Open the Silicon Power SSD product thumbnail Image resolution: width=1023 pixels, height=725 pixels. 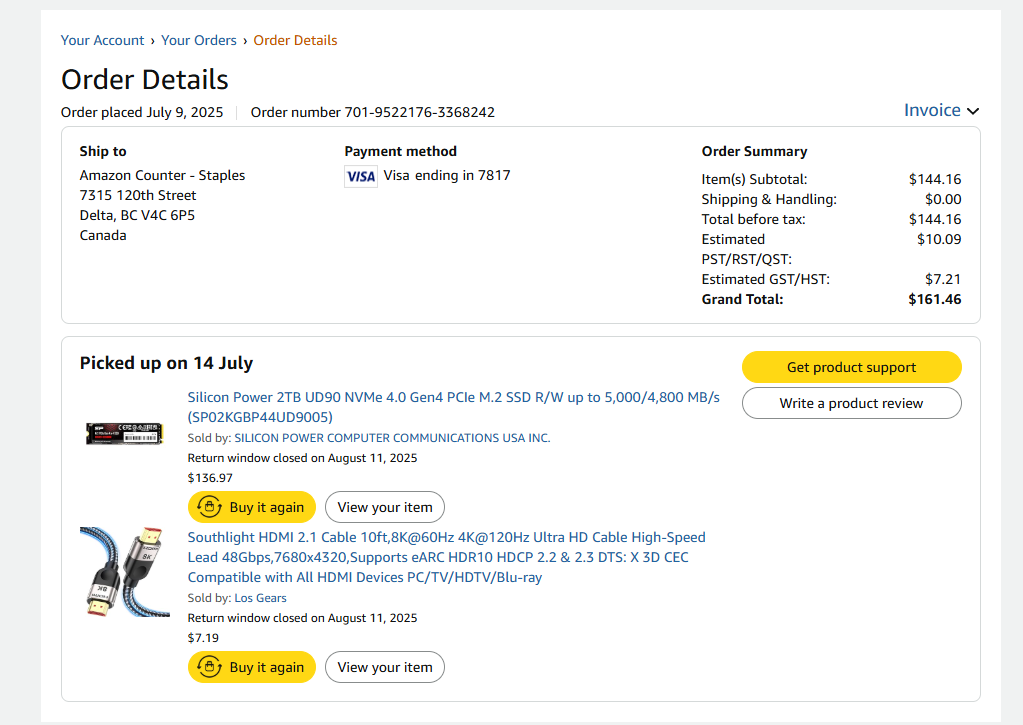pyautogui.click(x=124, y=433)
